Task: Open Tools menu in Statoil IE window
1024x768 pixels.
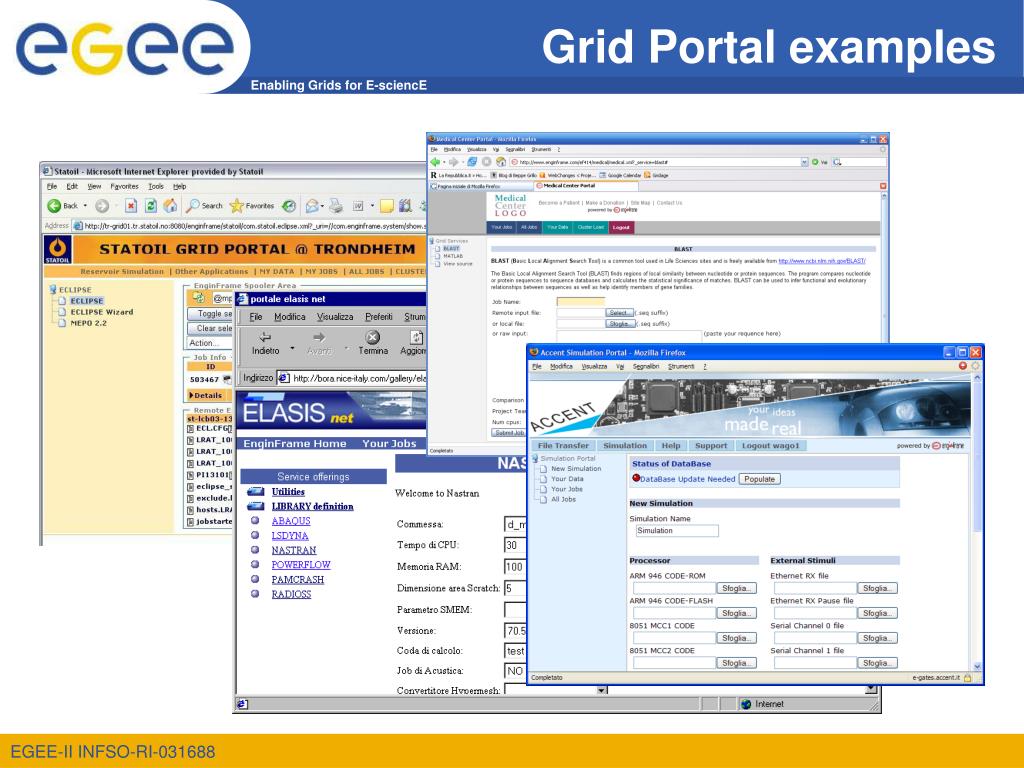Action: pos(155,186)
